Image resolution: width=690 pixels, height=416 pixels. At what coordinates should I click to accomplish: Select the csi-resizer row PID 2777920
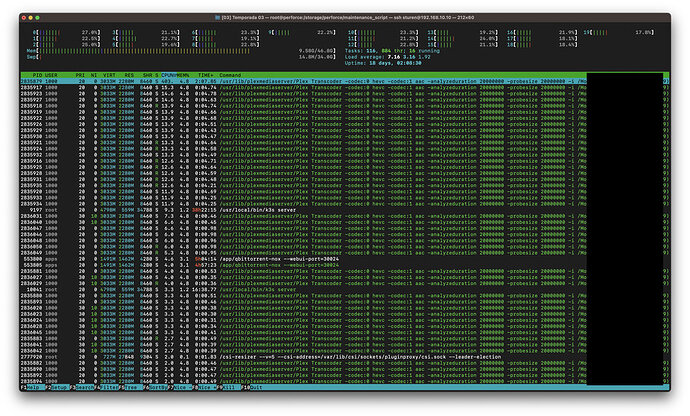pyautogui.click(x=345, y=357)
